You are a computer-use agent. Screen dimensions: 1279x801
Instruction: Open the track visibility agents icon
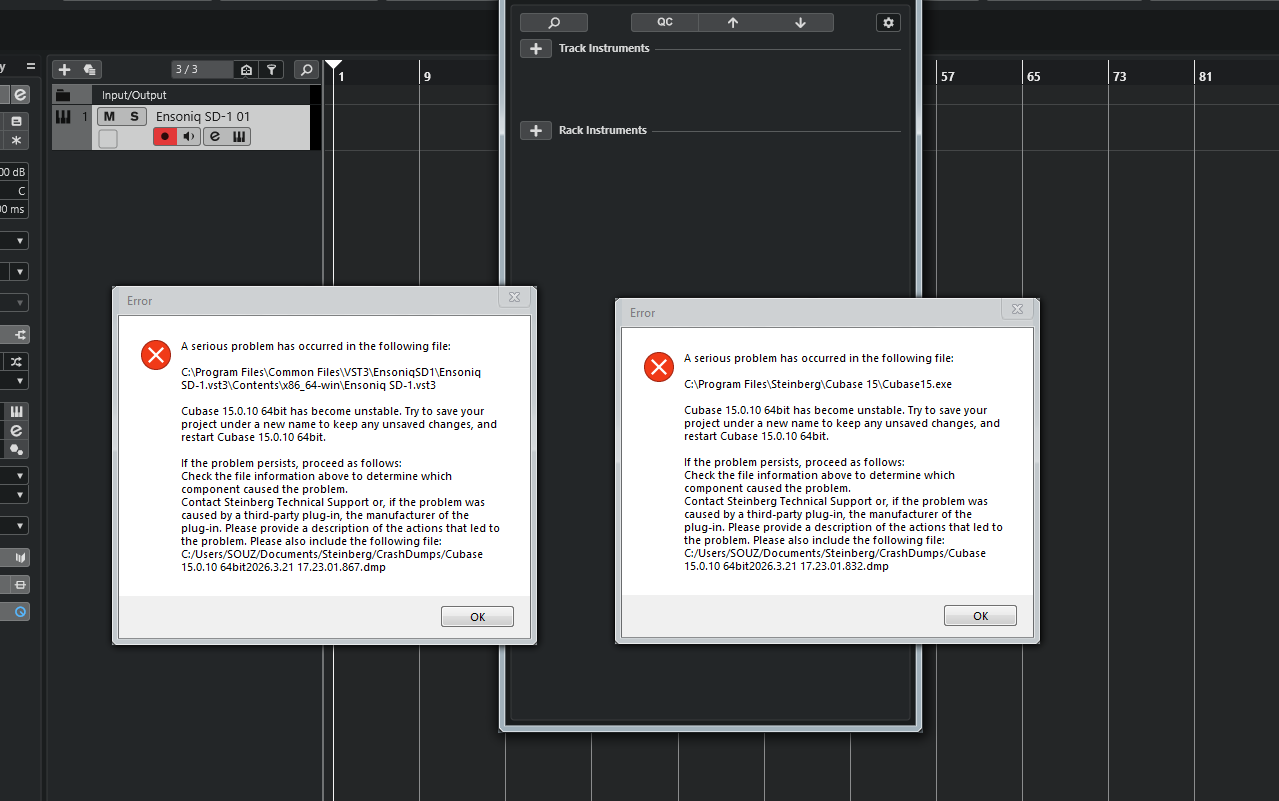(x=247, y=69)
